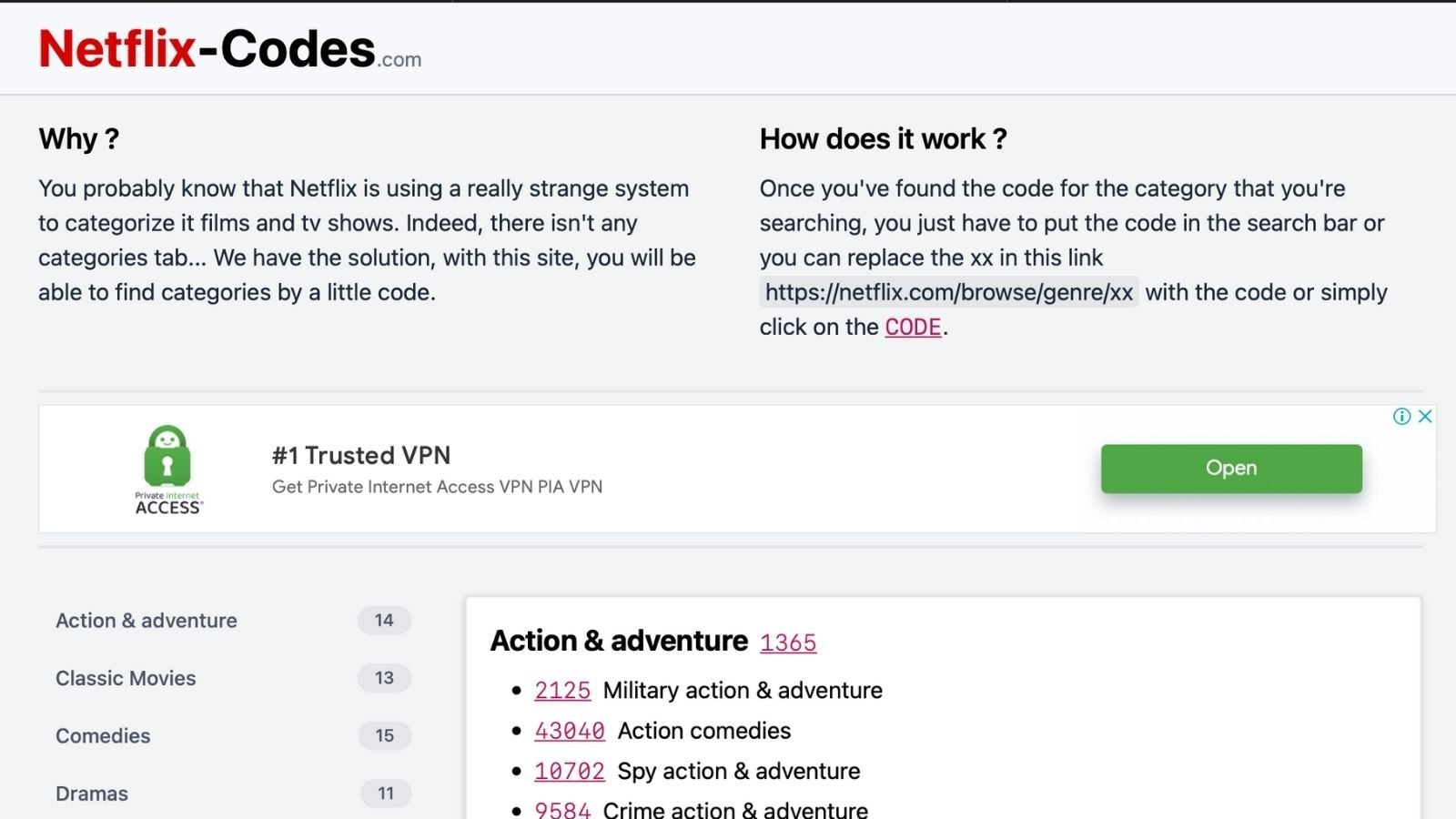1456x819 pixels.
Task: Click the #1 Trusted VPN ad title
Action: point(361,455)
